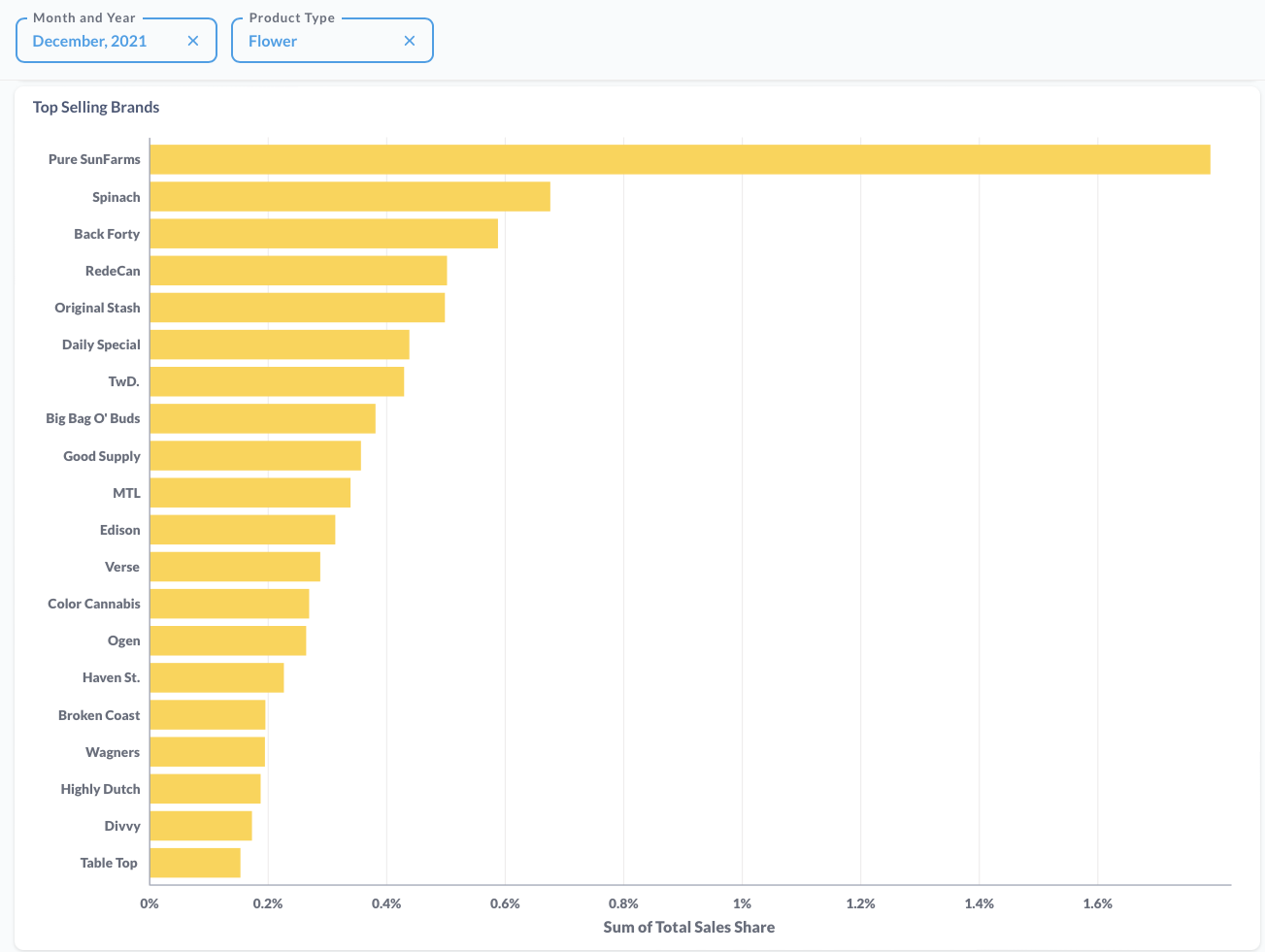Click the Original Stash axis label
The width and height of the screenshot is (1265, 952).
[97, 308]
